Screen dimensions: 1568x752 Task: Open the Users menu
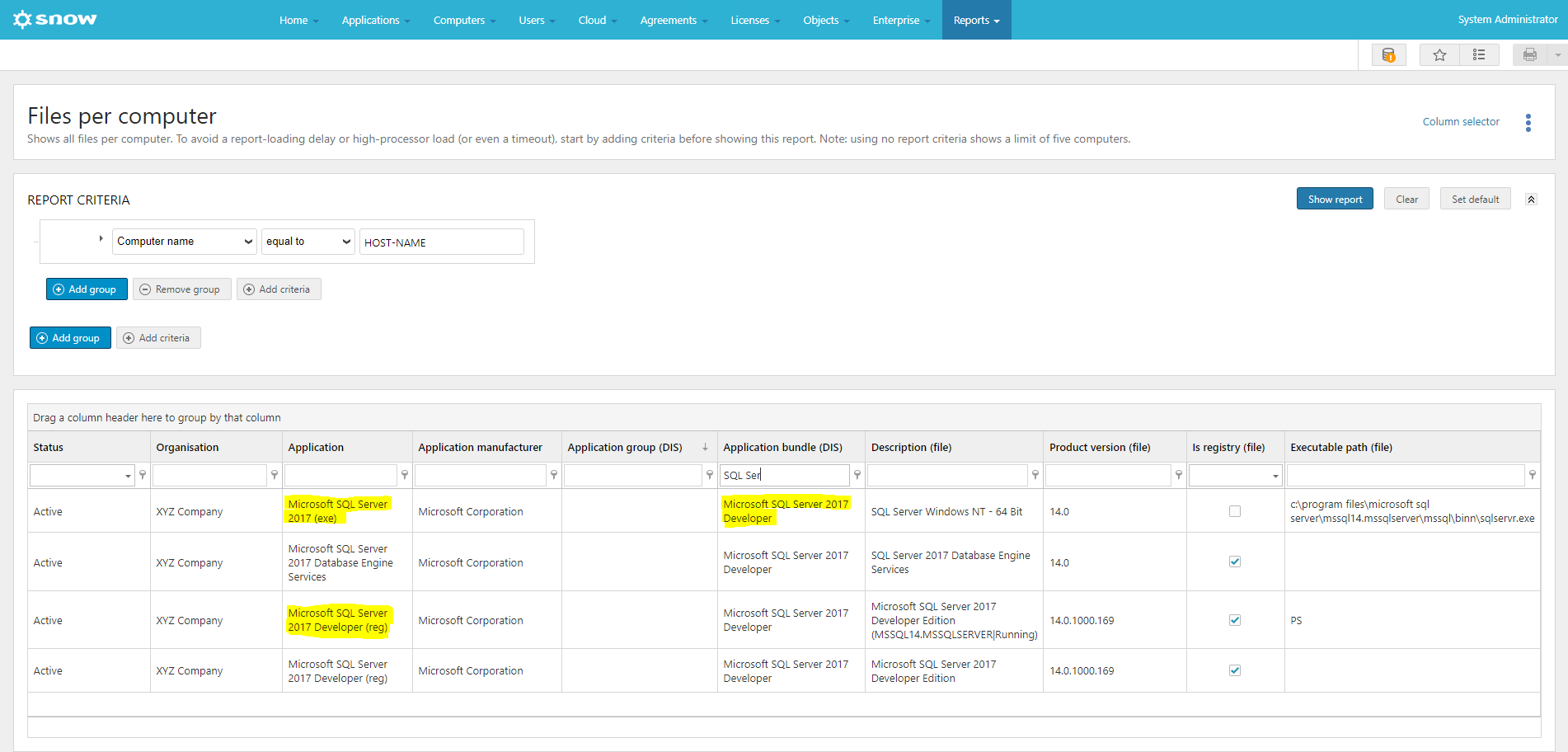tap(537, 20)
